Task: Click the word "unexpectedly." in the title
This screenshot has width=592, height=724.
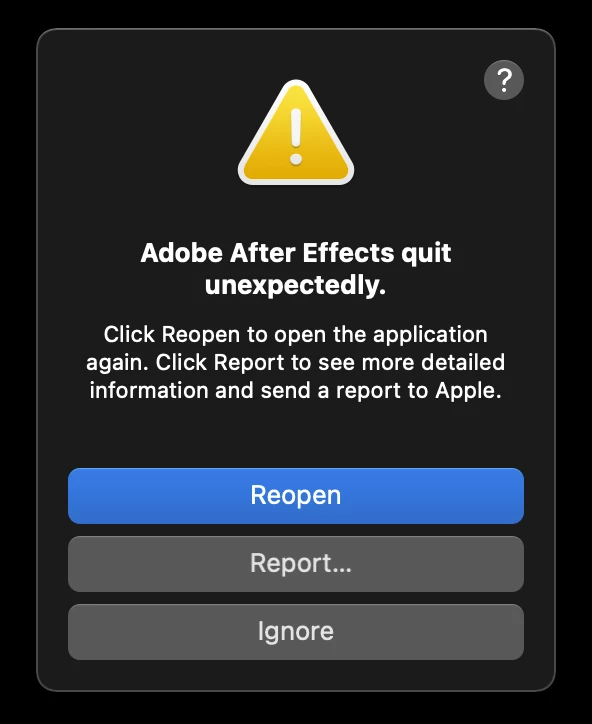Action: (x=296, y=285)
